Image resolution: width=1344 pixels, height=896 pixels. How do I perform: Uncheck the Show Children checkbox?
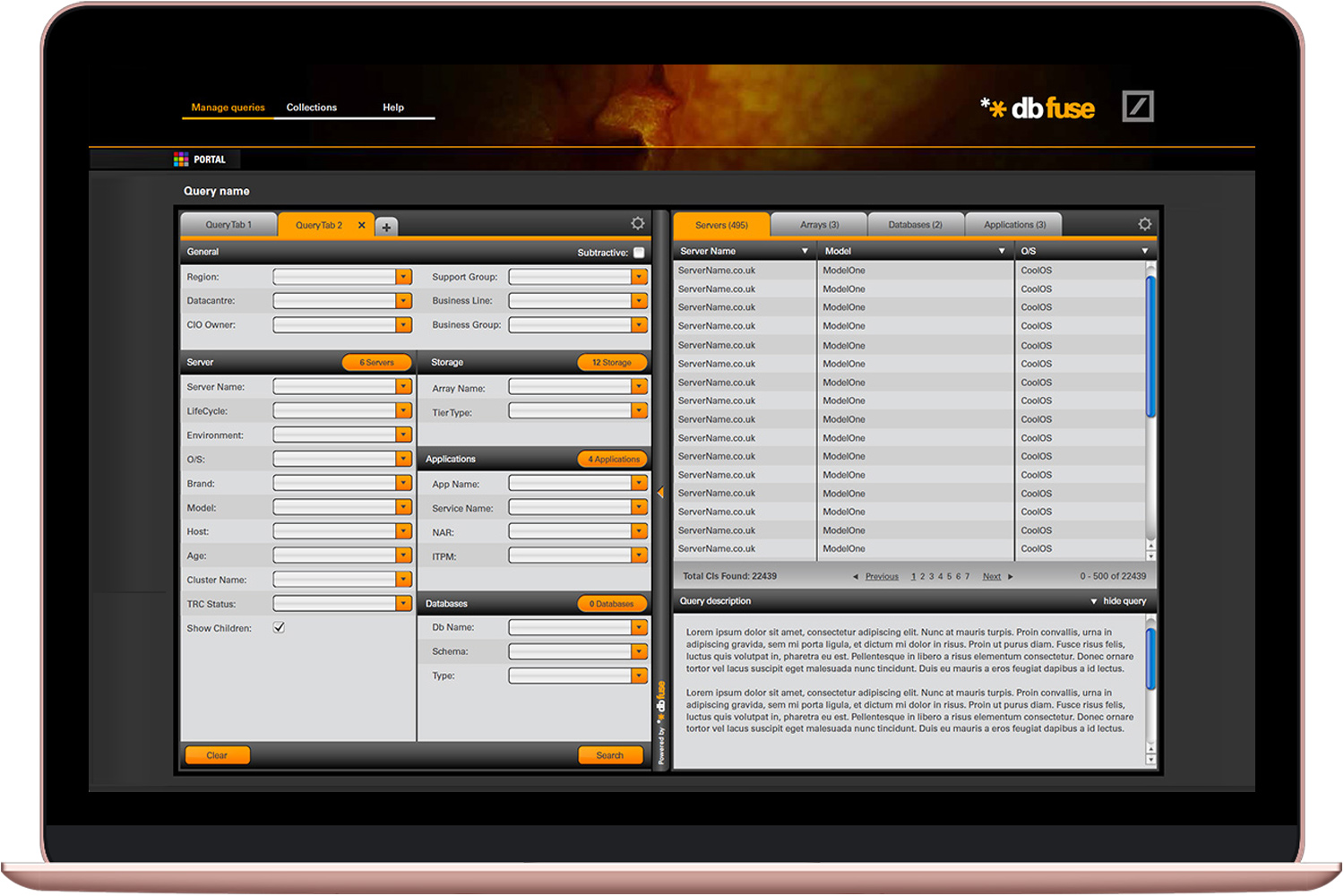click(279, 627)
